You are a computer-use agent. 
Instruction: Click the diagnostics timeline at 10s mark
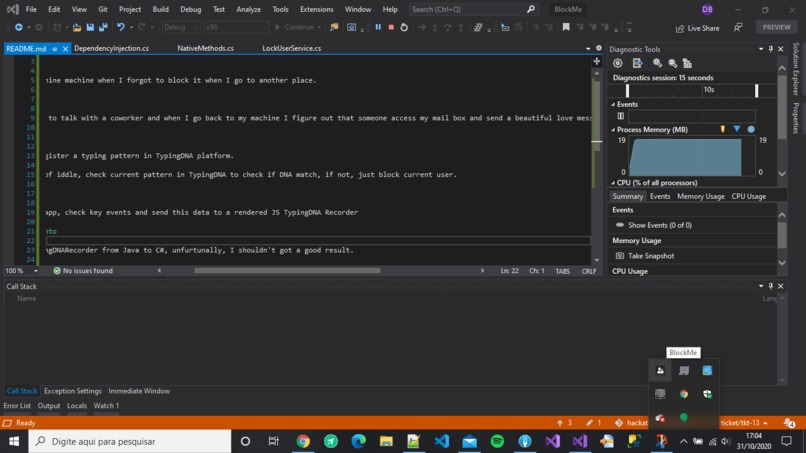tap(709, 89)
